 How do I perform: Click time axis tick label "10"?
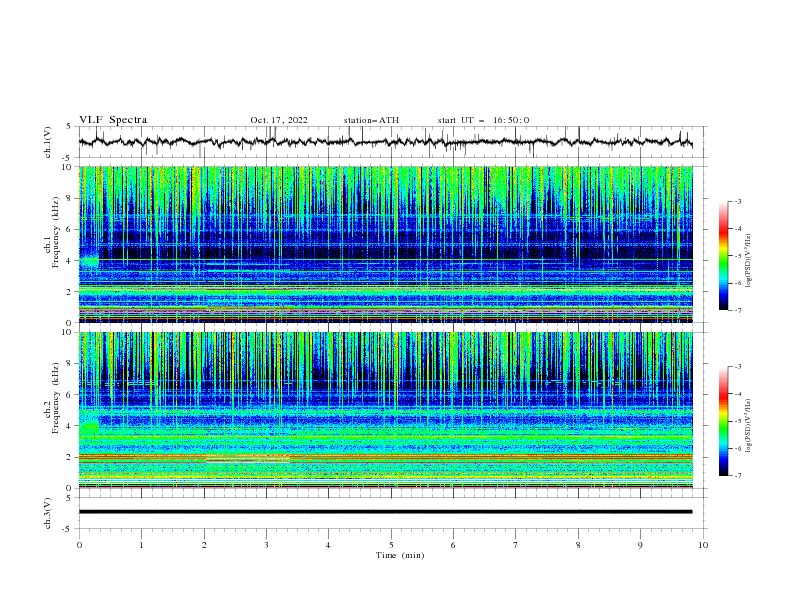703,545
